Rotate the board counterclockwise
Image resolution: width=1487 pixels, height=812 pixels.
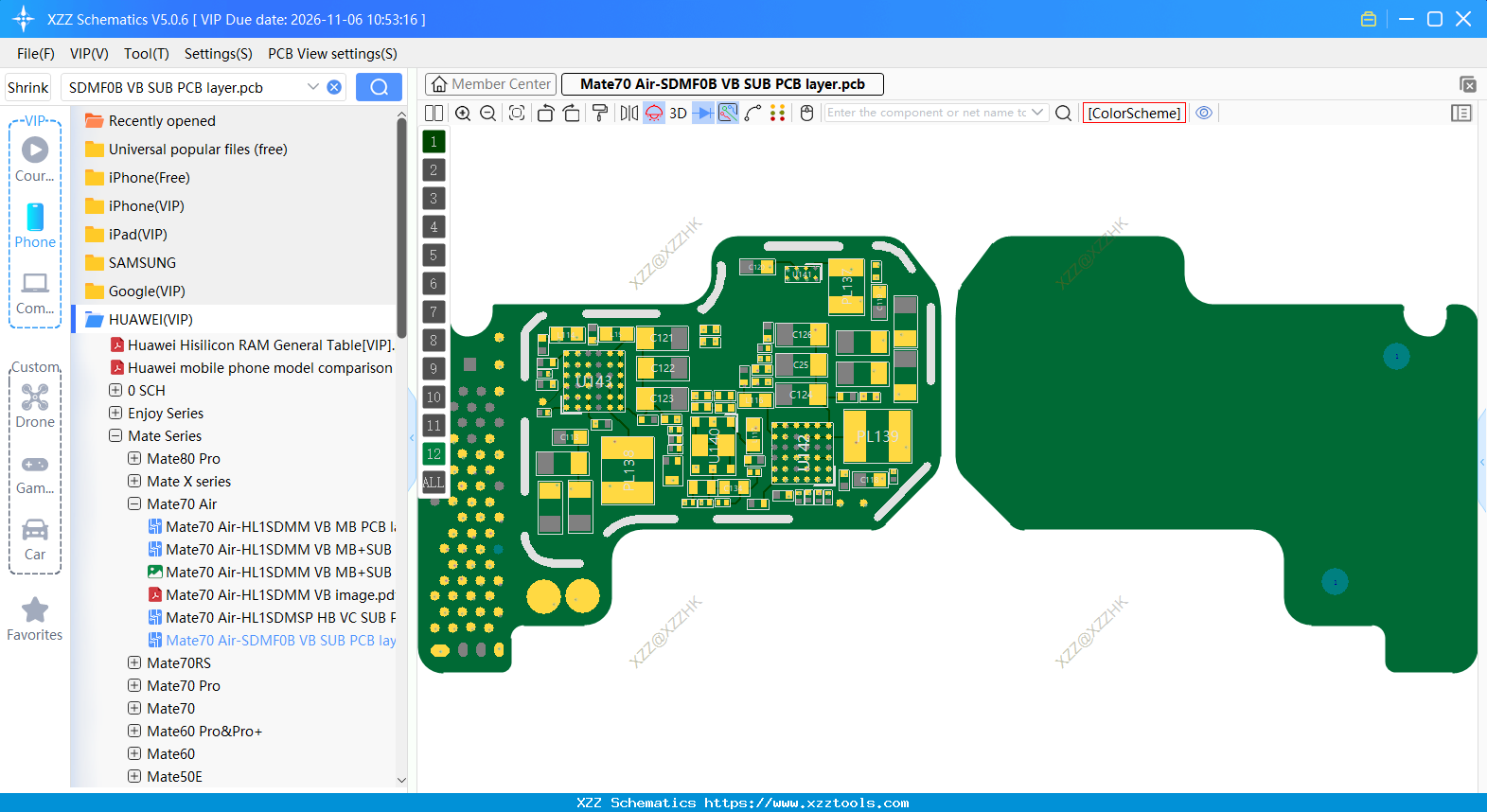click(545, 113)
